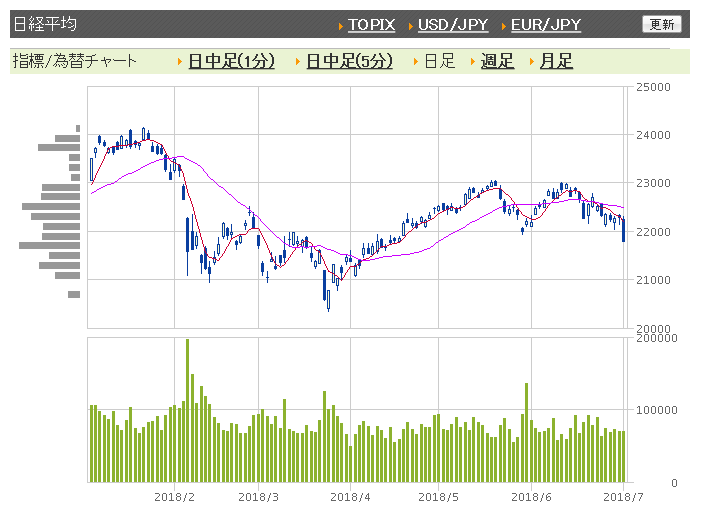Open the USD/JPY chart link
The image size is (702, 522).
(x=453, y=25)
